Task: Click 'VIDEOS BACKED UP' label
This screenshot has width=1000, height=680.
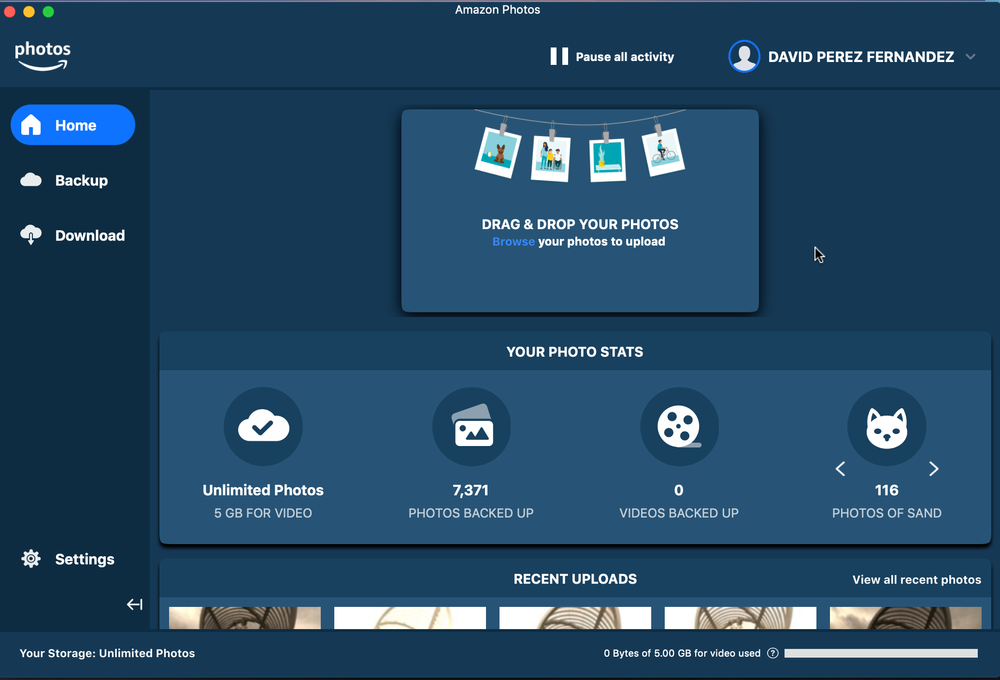Action: pyautogui.click(x=679, y=513)
